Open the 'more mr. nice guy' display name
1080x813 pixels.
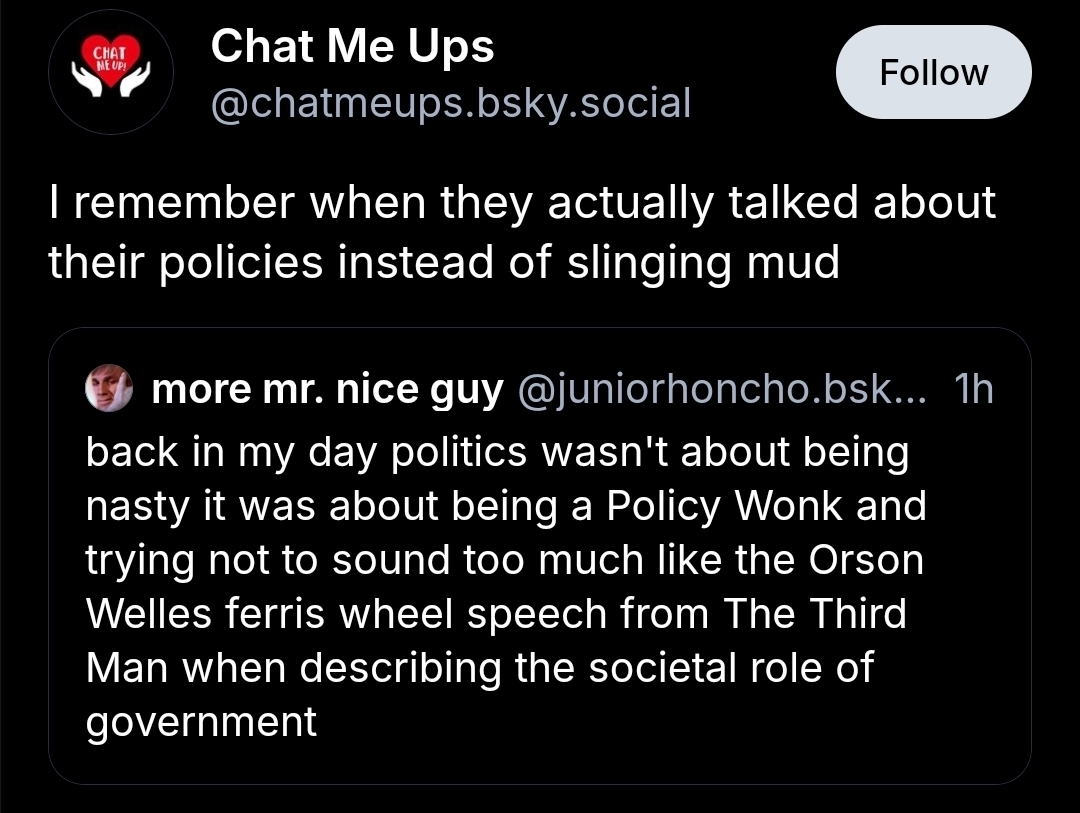[327, 391]
